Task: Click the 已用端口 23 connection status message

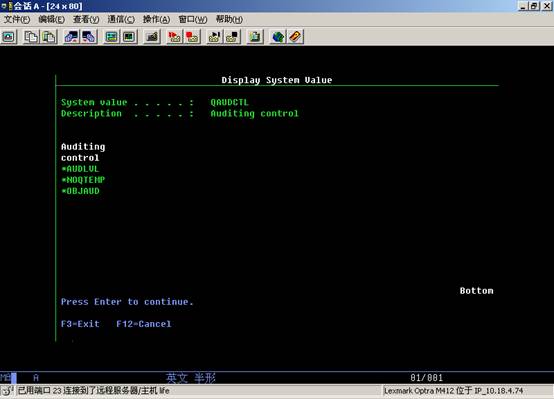Action: 94,391
